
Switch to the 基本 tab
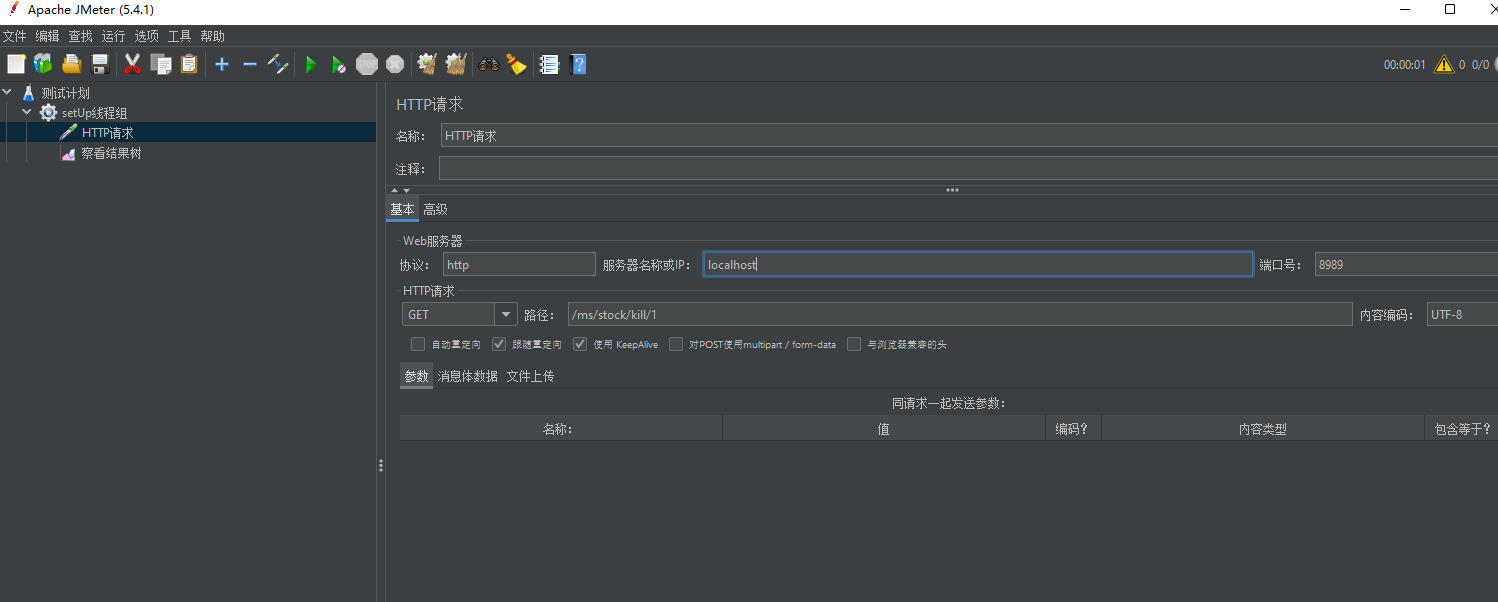[x=402, y=209]
